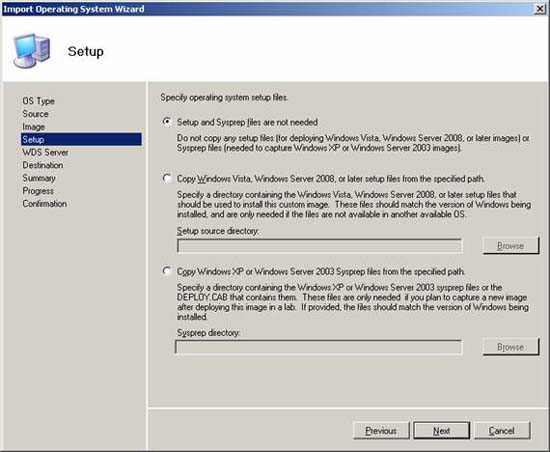This screenshot has width=550, height=452.
Task: Select 'Setup and Sysprep files are not needed'
Action: pos(167,122)
